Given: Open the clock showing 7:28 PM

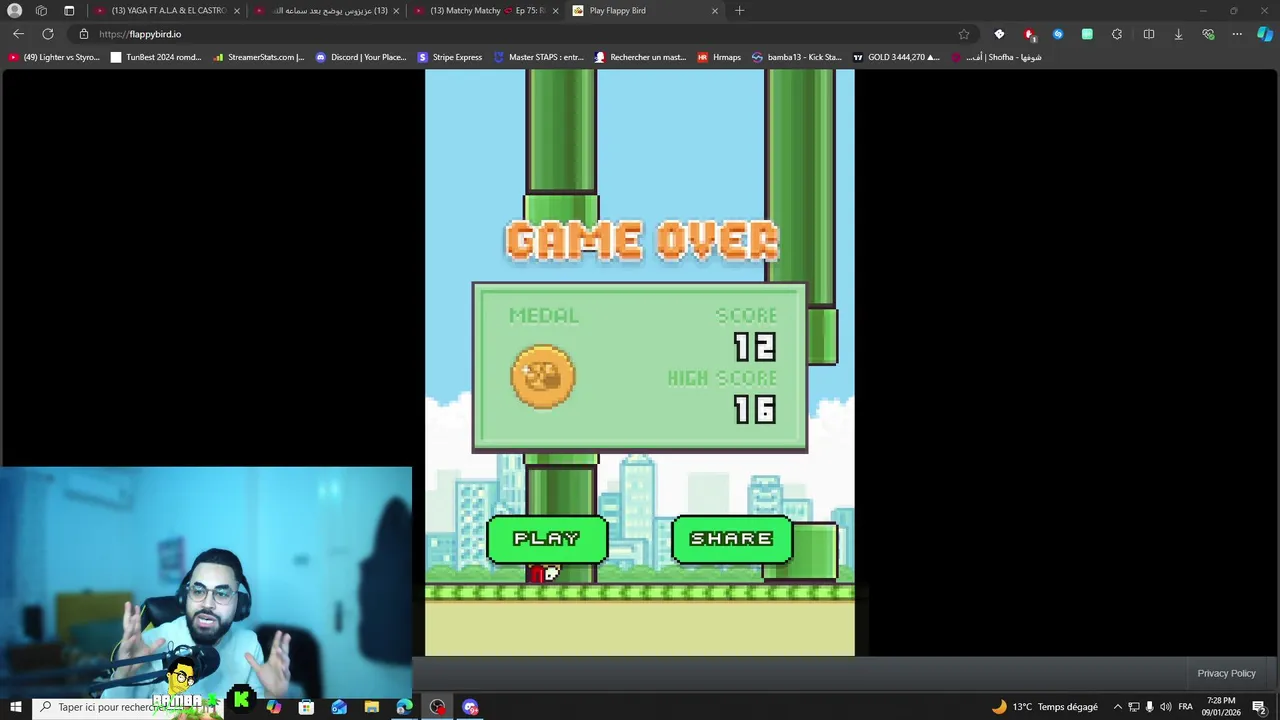Looking at the screenshot, I should [1220, 707].
